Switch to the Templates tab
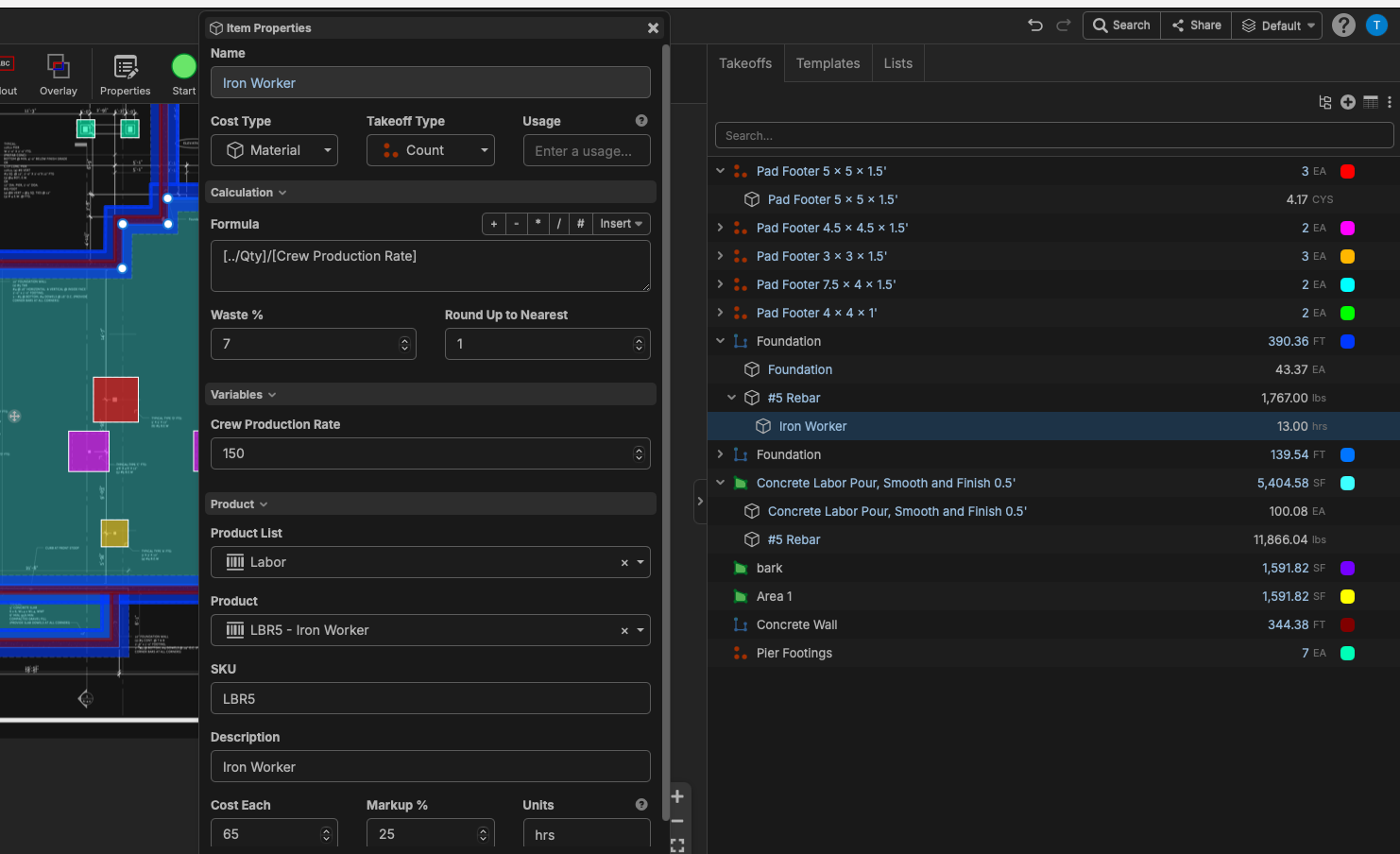Image resolution: width=1400 pixels, height=854 pixels. [828, 63]
